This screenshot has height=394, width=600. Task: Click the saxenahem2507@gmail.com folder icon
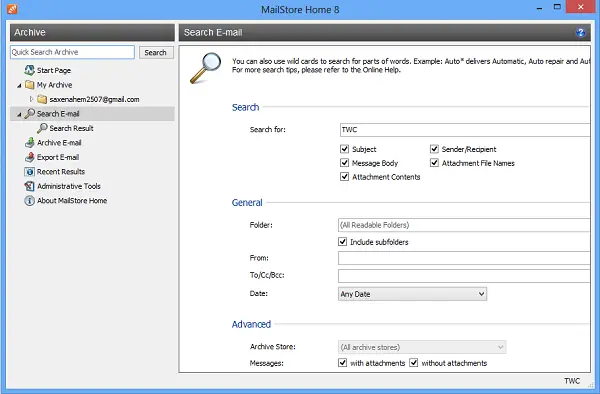[x=42, y=99]
